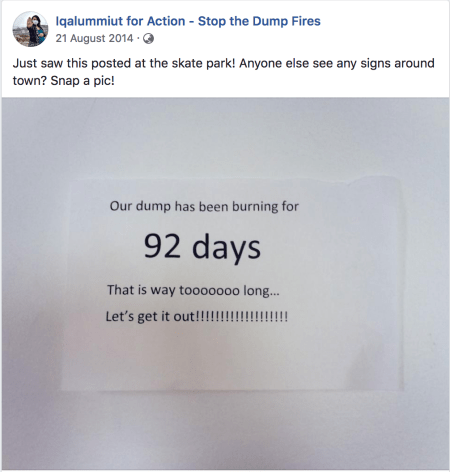Click the "Snap a pic!" caption text
This screenshot has height=472, width=450.
coord(82,81)
